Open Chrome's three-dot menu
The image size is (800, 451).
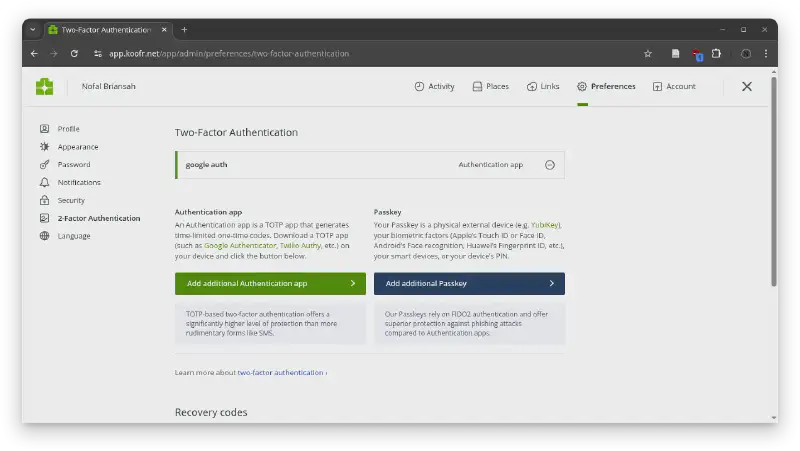(767, 53)
